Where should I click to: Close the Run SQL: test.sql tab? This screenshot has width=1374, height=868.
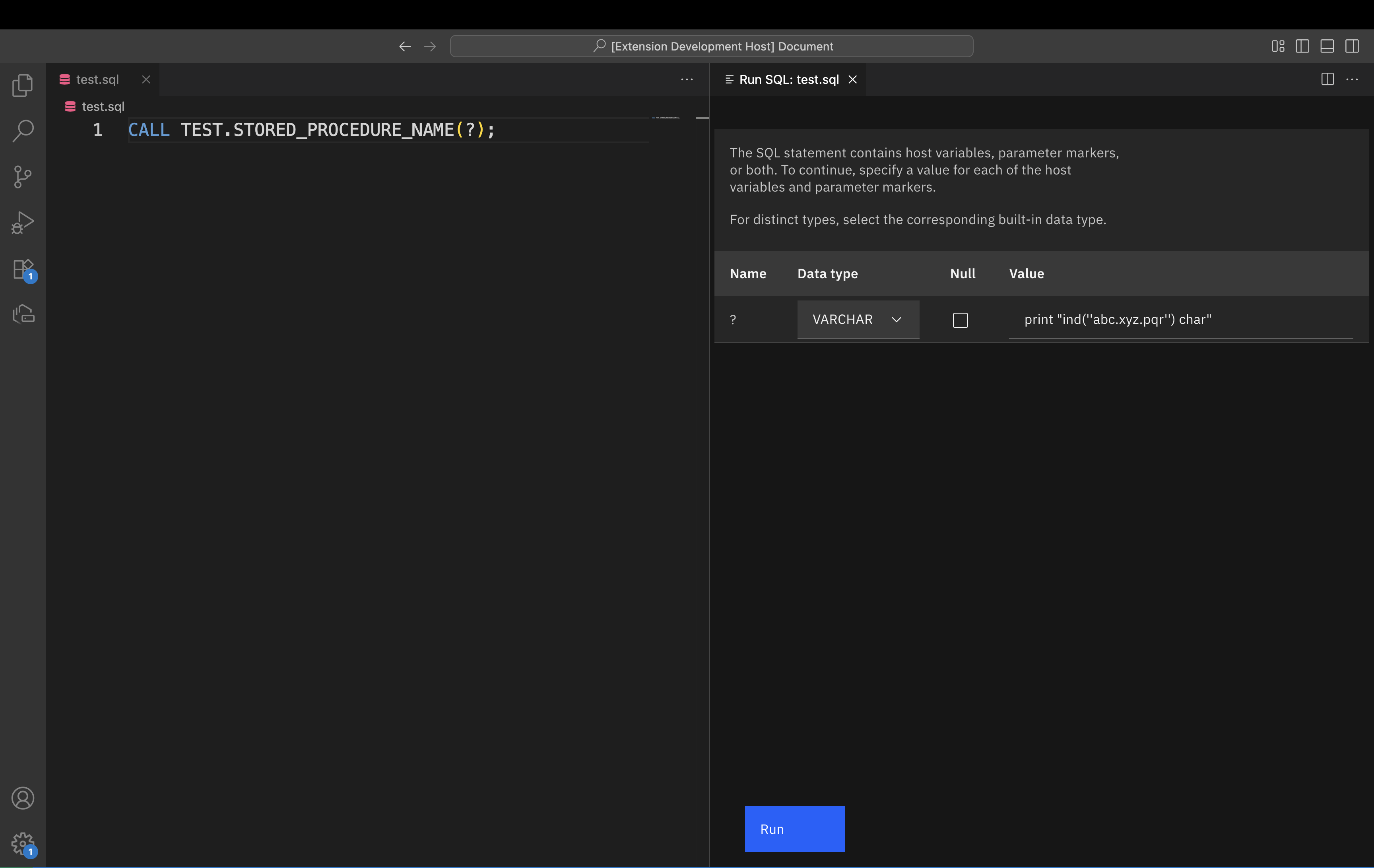pos(852,79)
